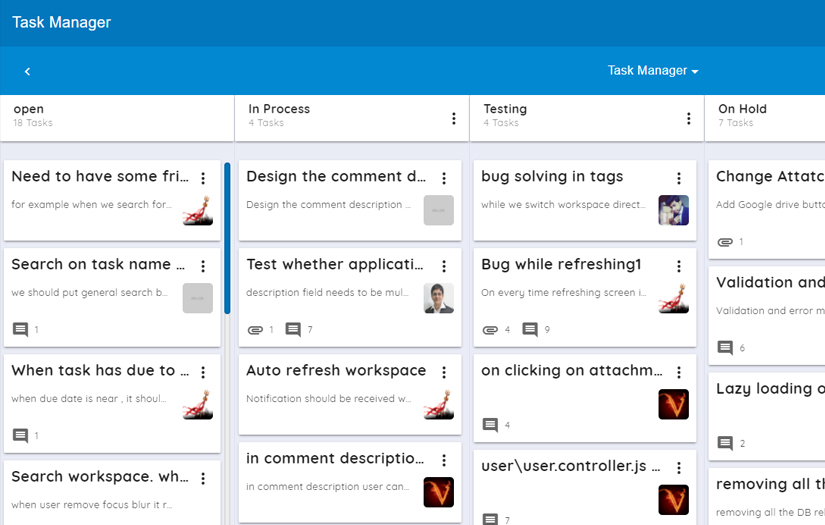Click comment icon on 'on clicking on attachm...' card
Image resolution: width=825 pixels, height=525 pixels.
(490, 425)
